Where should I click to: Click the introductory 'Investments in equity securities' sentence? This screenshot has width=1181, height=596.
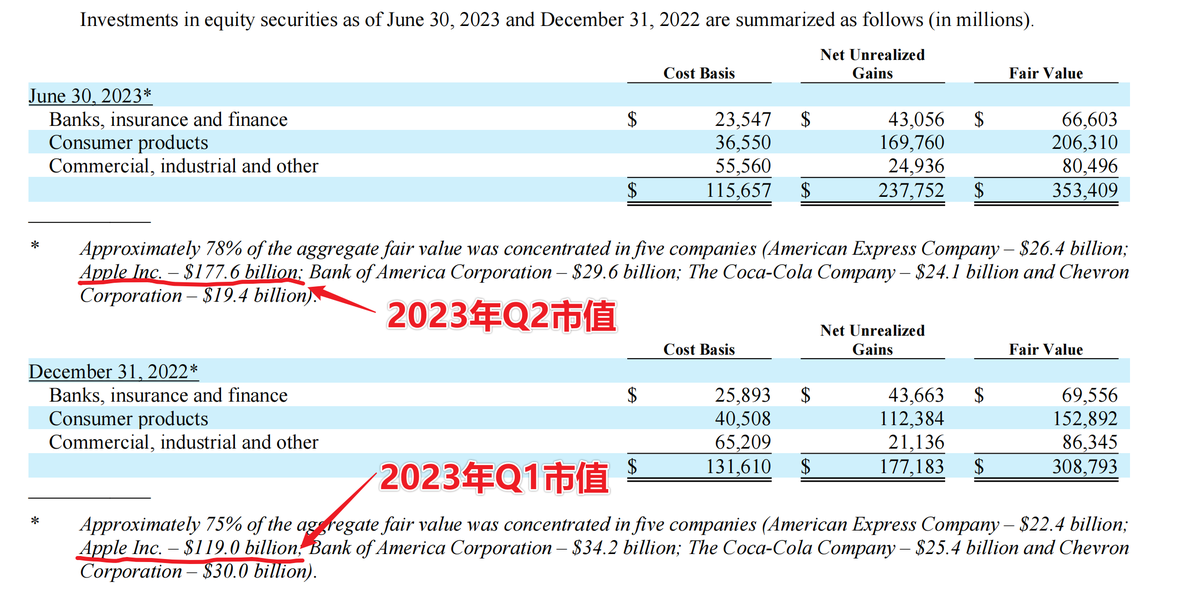pyautogui.click(x=557, y=20)
